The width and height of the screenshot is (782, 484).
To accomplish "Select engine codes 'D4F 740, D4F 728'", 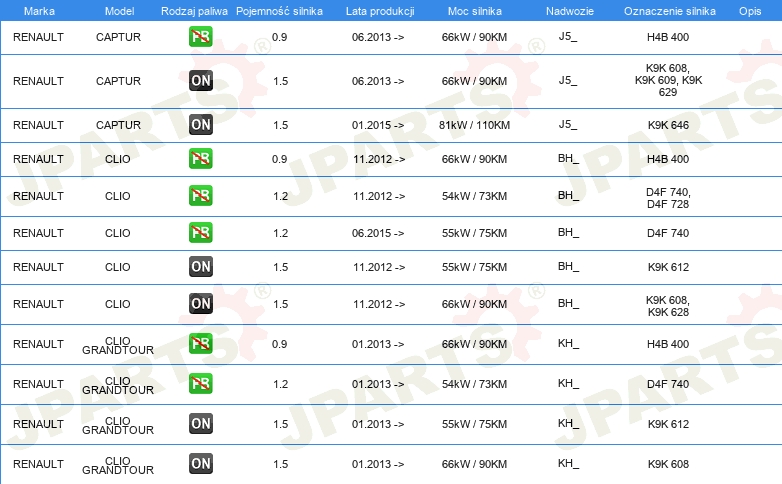I will (x=668, y=198).
